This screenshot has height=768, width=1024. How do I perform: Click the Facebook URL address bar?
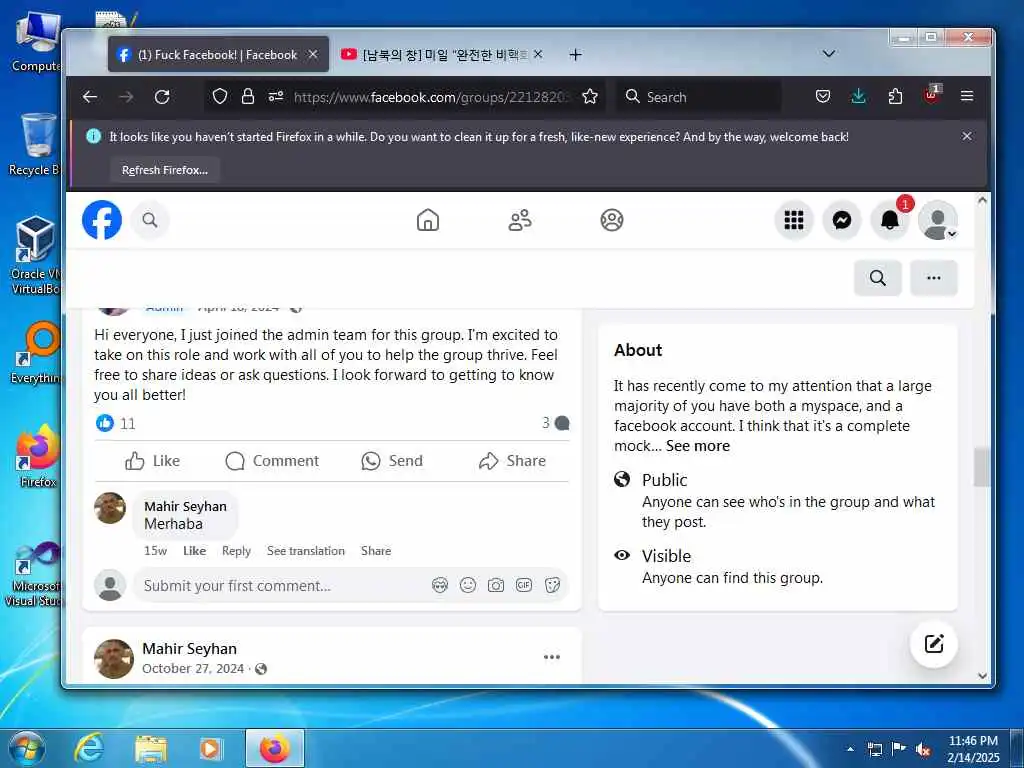pos(431,97)
